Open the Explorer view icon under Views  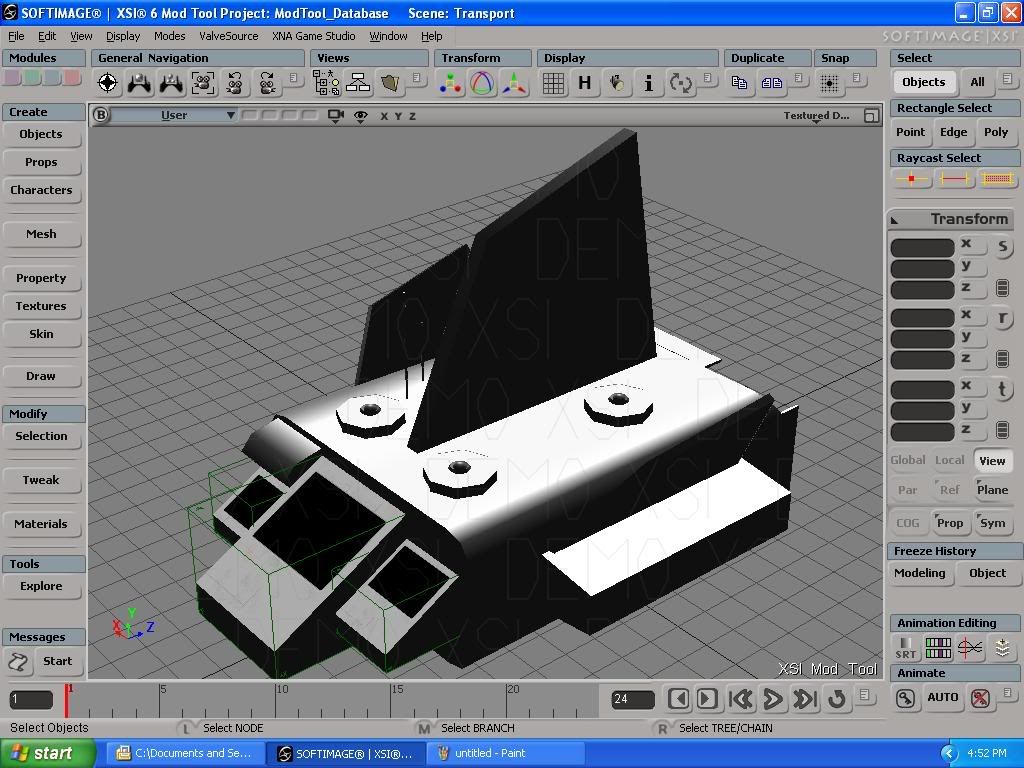point(326,83)
